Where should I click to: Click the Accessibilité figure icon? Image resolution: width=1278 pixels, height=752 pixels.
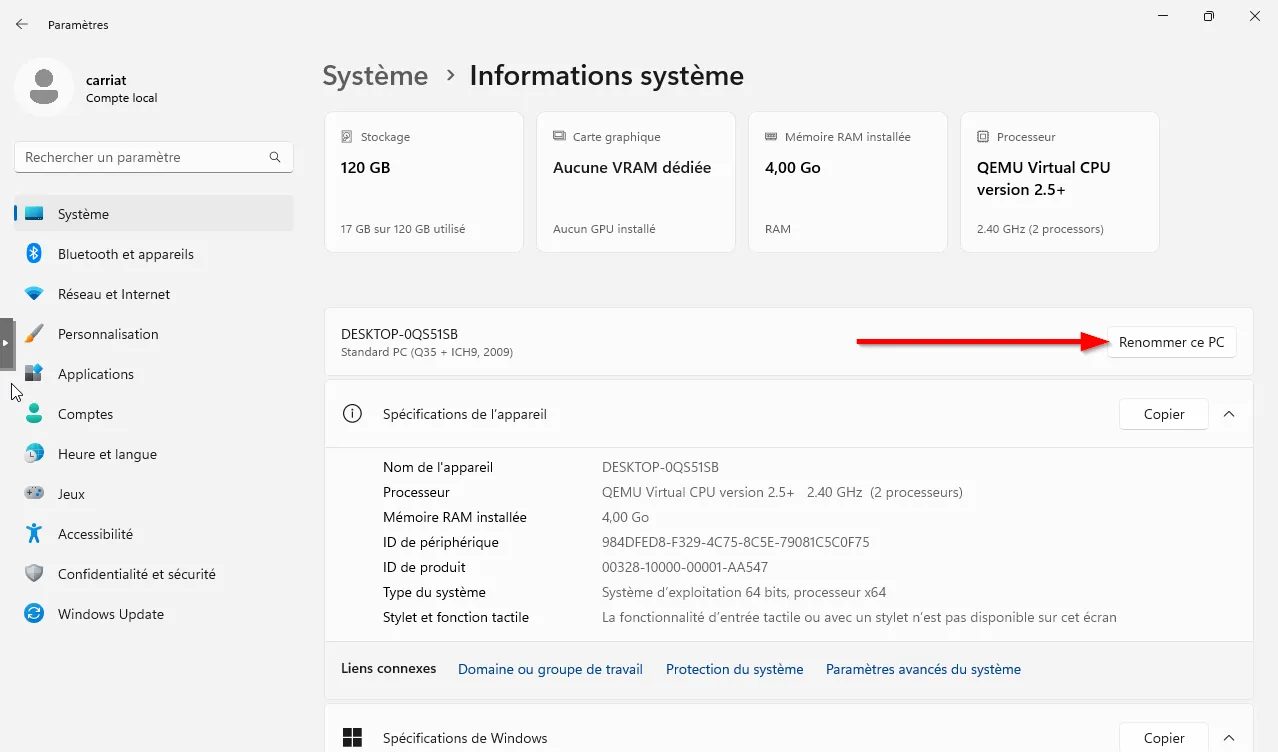point(34,534)
